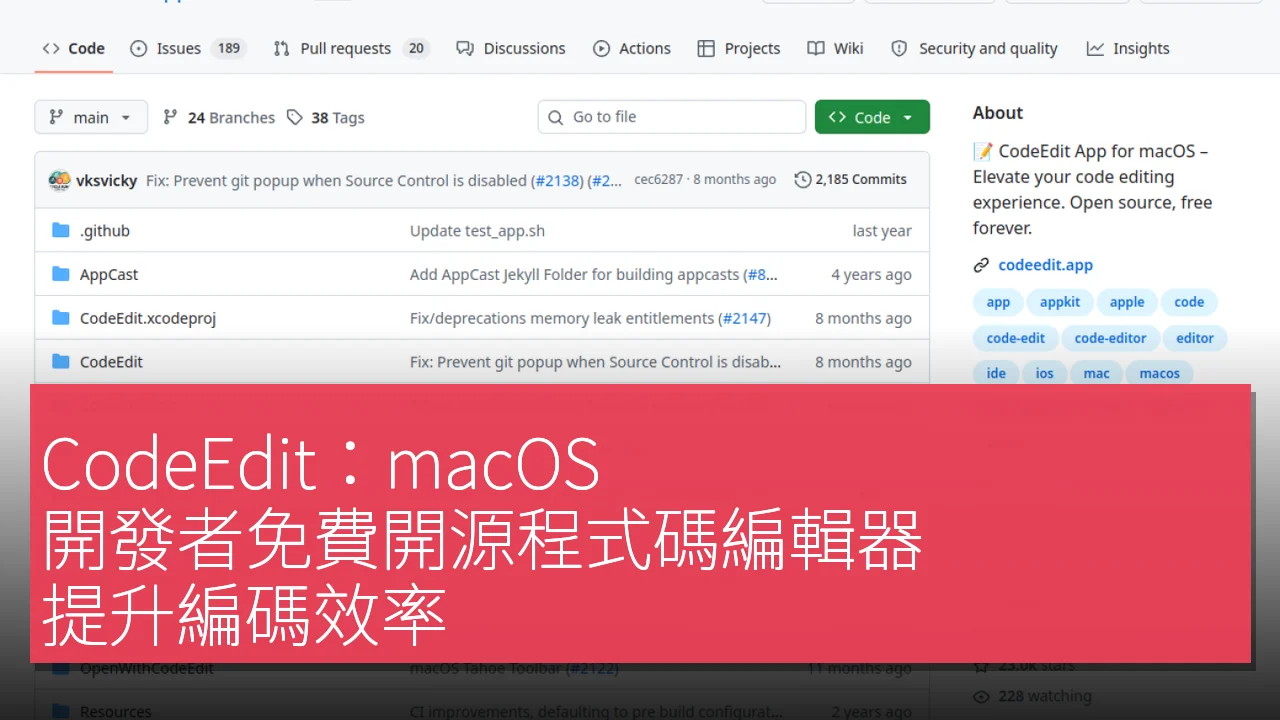Focus the Go to file search field
Image resolution: width=1280 pixels, height=720 pixels.
tap(671, 117)
